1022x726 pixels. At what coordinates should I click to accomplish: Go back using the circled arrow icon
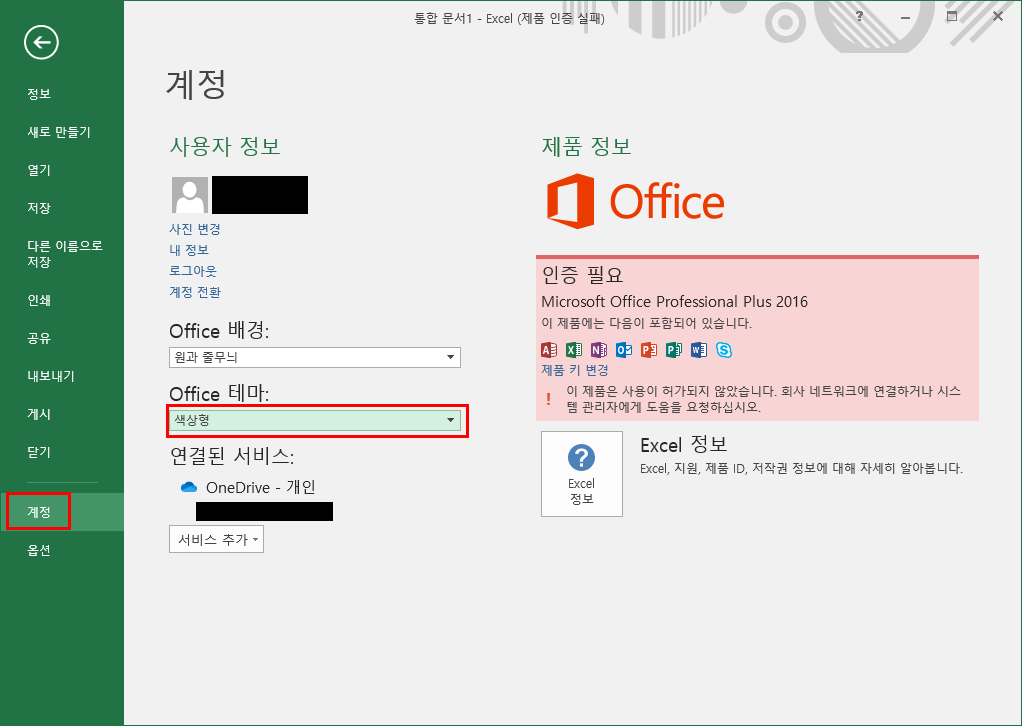click(x=41, y=42)
